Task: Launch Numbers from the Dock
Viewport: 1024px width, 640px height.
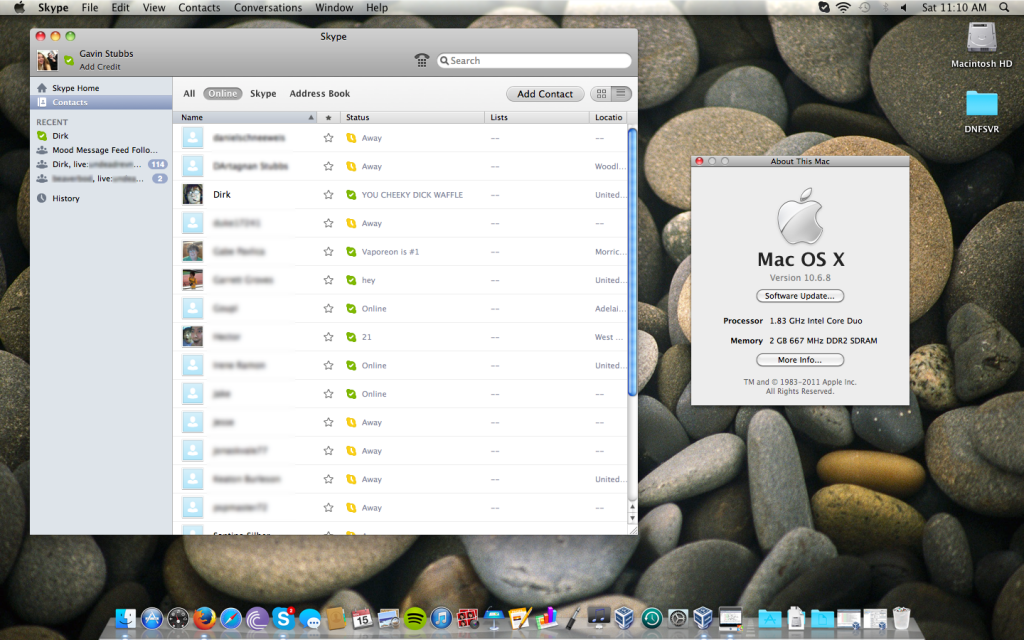Action: pos(547,618)
